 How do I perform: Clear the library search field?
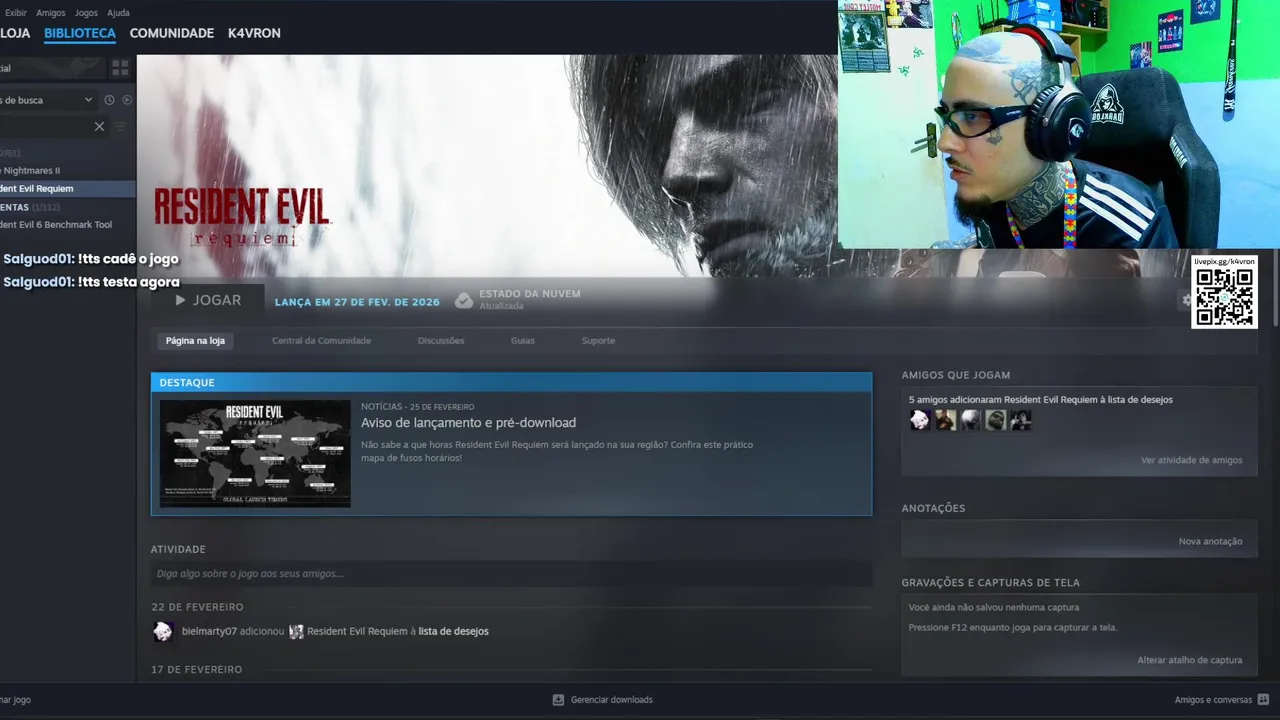point(99,126)
